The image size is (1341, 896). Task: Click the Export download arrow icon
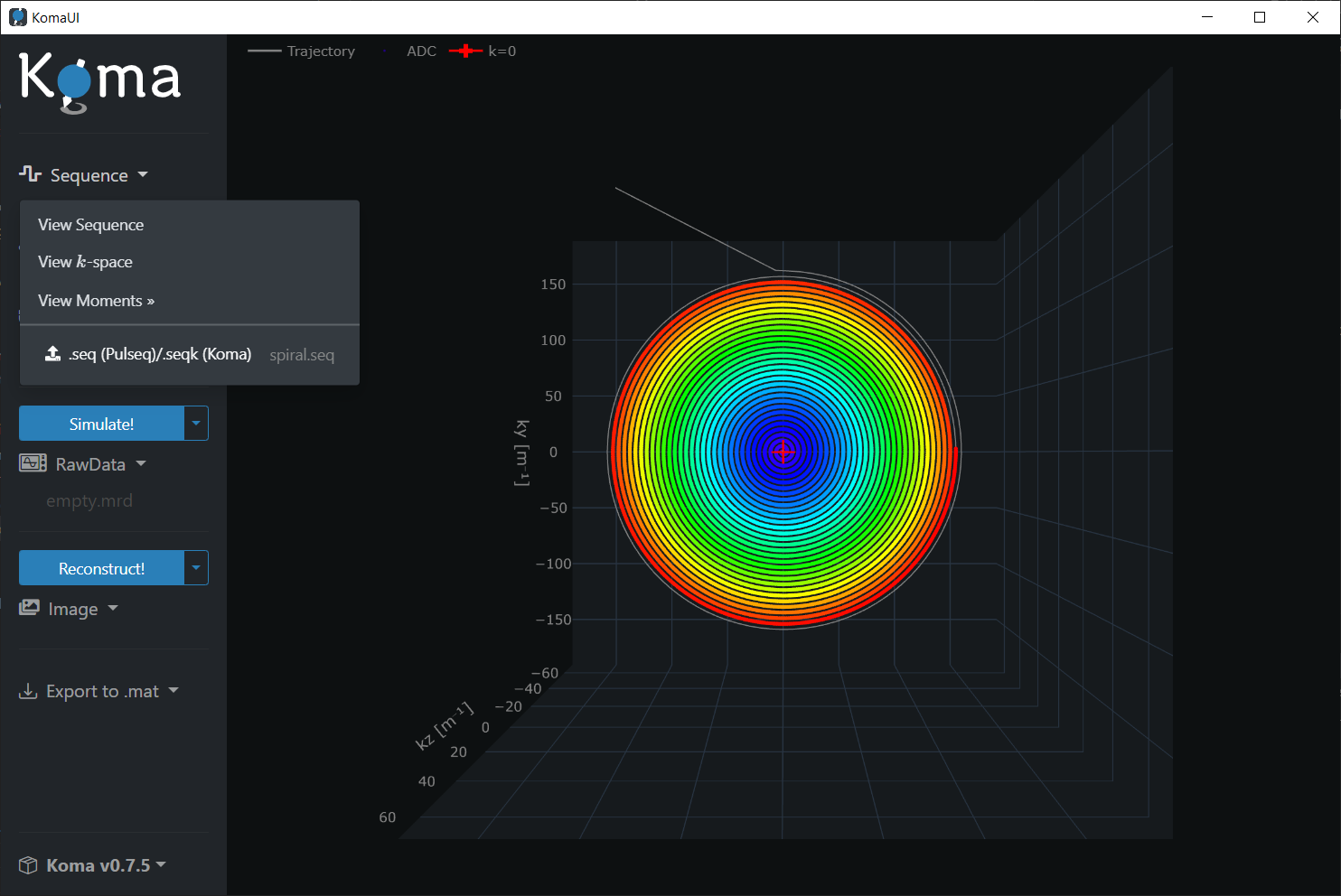pos(29,691)
